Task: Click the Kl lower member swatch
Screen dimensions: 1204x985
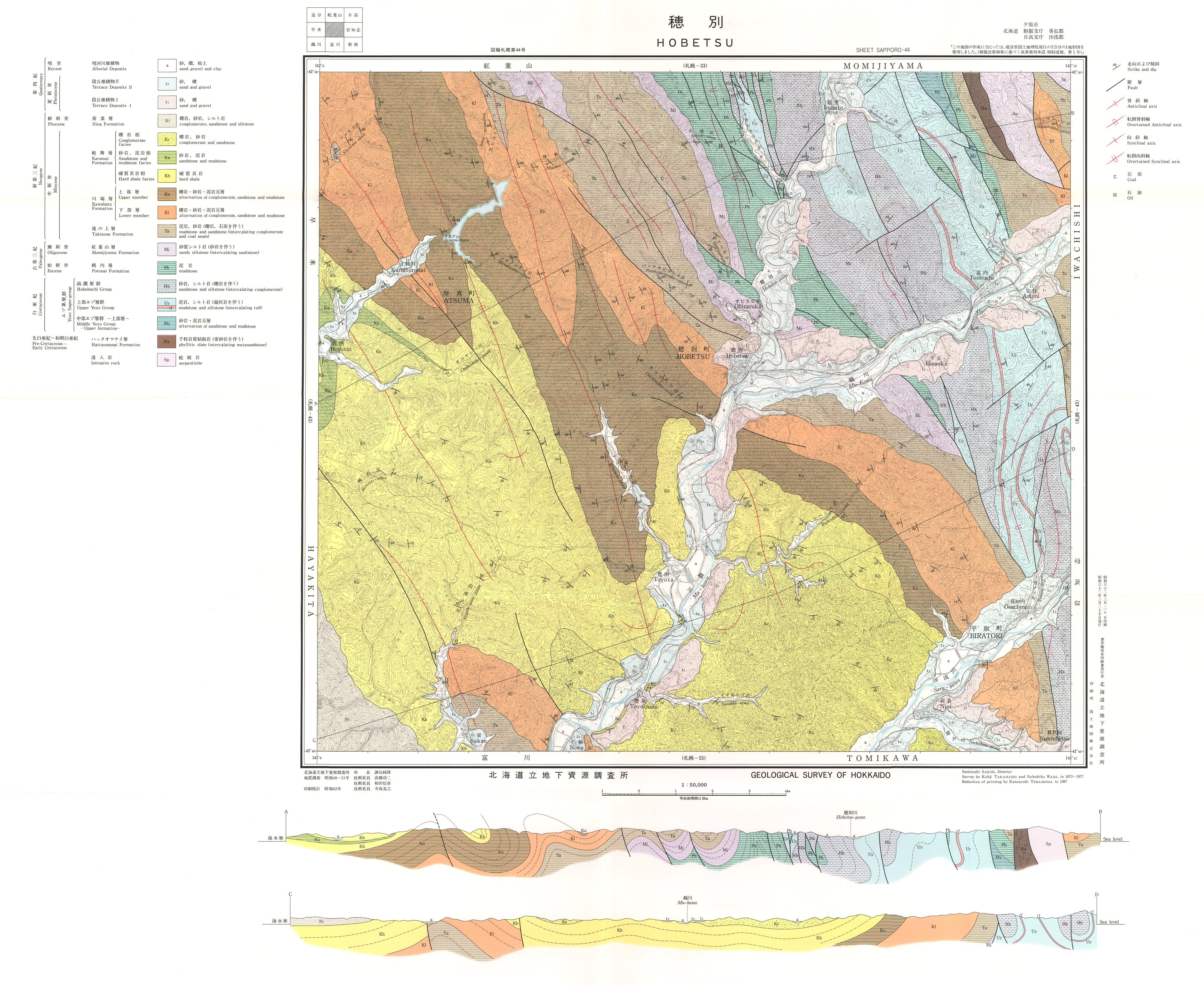Action: (167, 213)
